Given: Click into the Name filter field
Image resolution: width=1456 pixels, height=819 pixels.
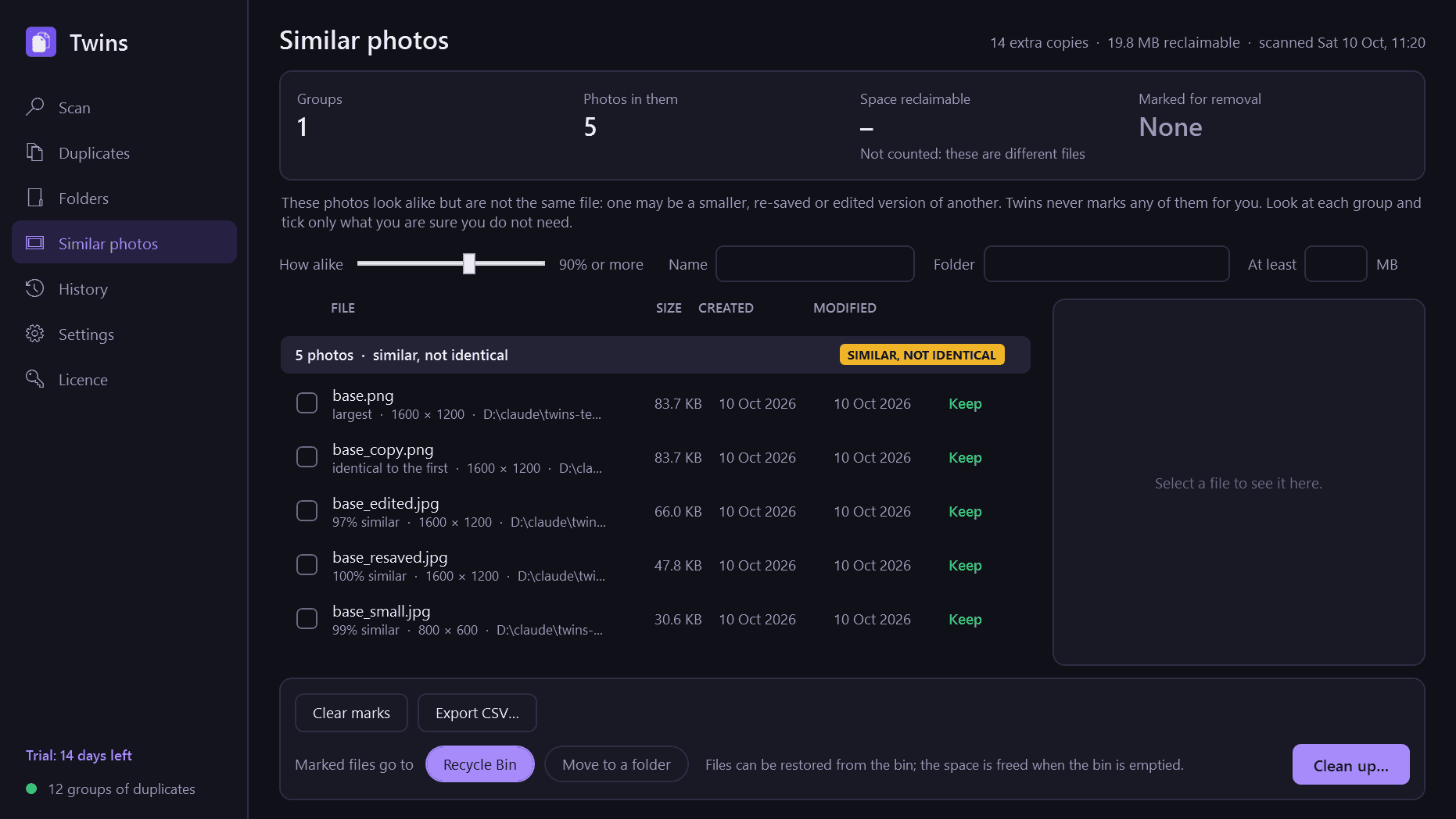Looking at the screenshot, I should coord(815,264).
